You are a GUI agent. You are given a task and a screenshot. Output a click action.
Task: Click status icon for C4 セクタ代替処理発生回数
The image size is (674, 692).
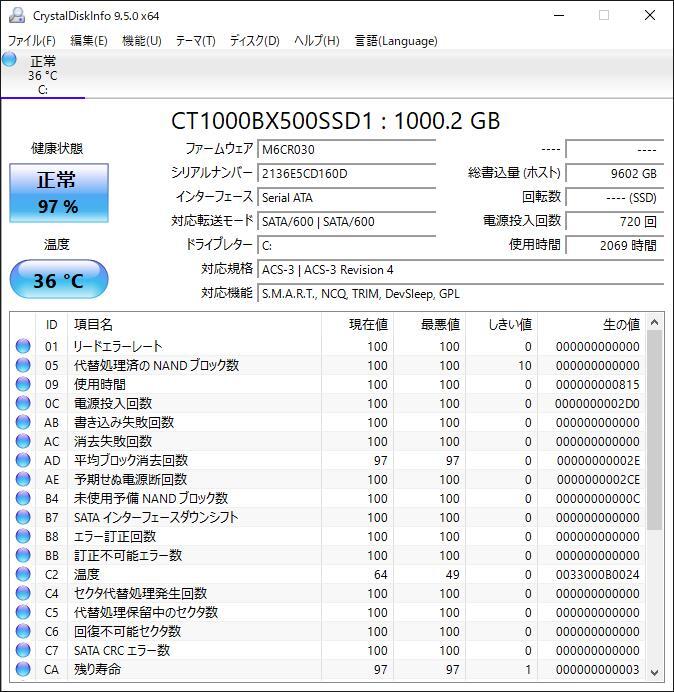point(23,593)
